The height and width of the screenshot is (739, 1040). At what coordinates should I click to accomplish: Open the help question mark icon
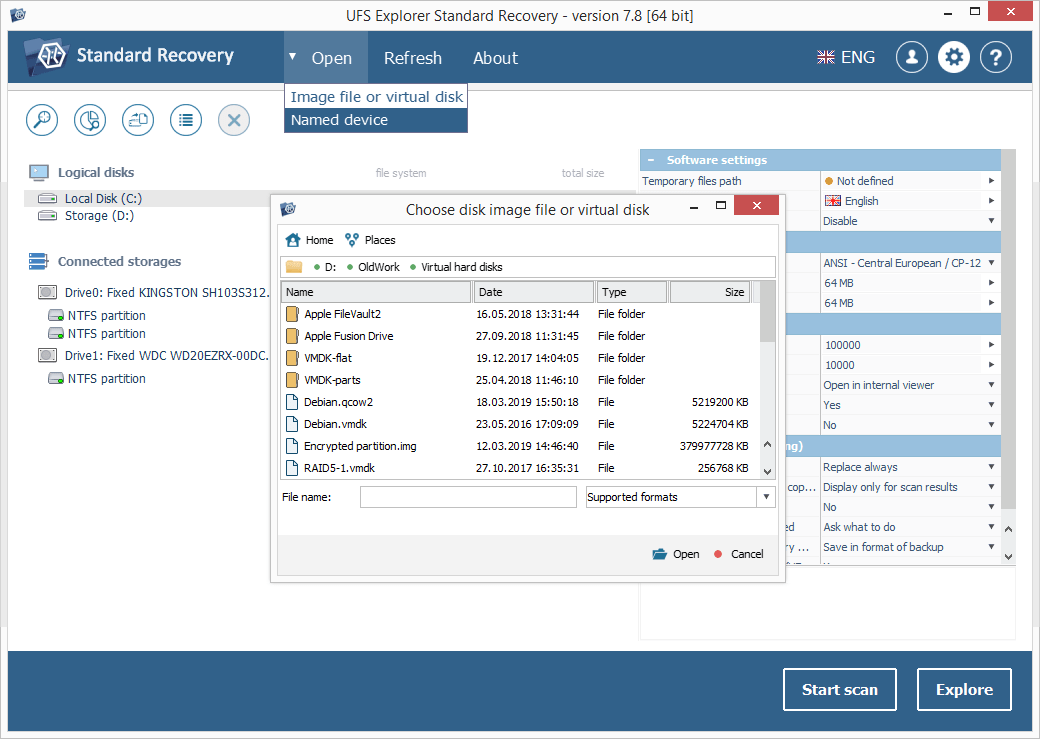click(996, 57)
